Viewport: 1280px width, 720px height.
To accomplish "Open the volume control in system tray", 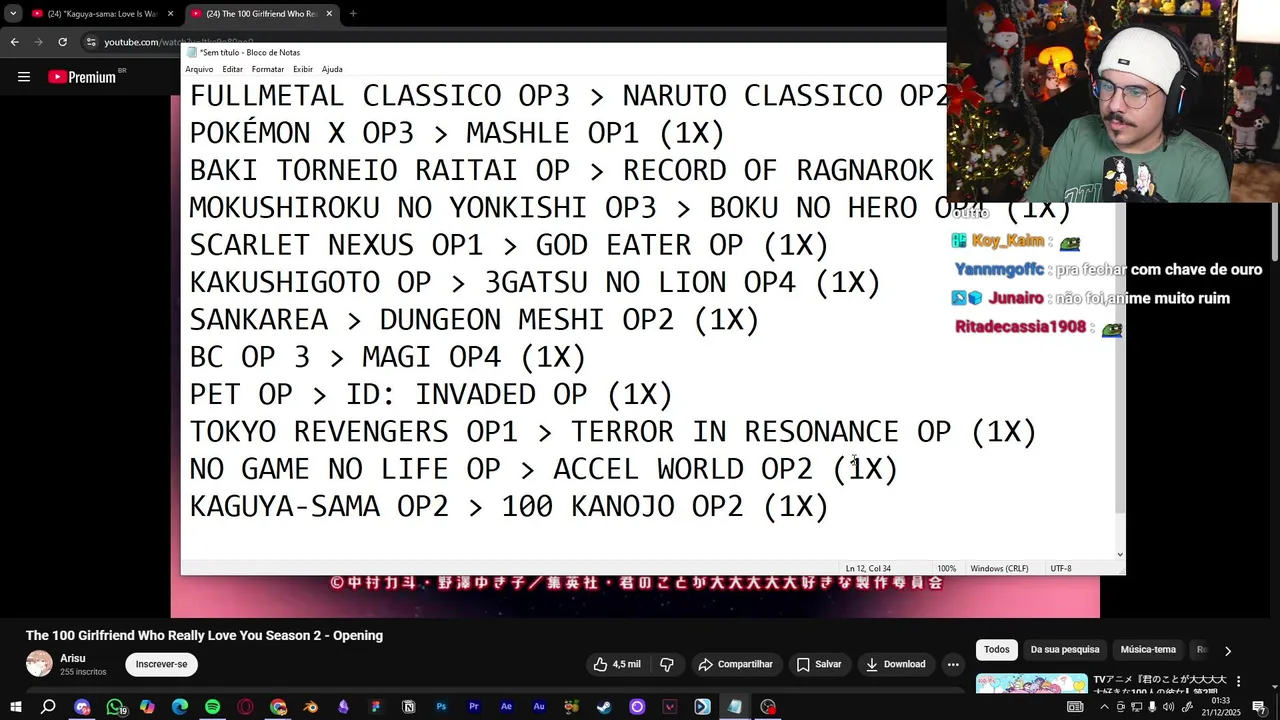I will point(1168,707).
